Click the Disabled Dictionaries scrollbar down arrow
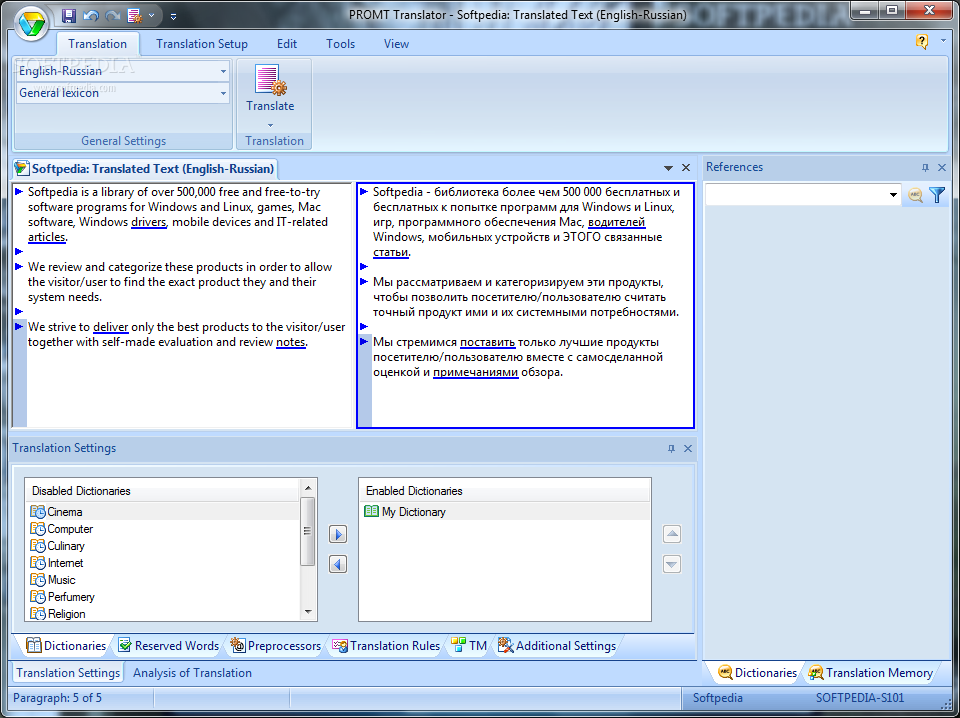The width and height of the screenshot is (960, 718). pos(308,612)
